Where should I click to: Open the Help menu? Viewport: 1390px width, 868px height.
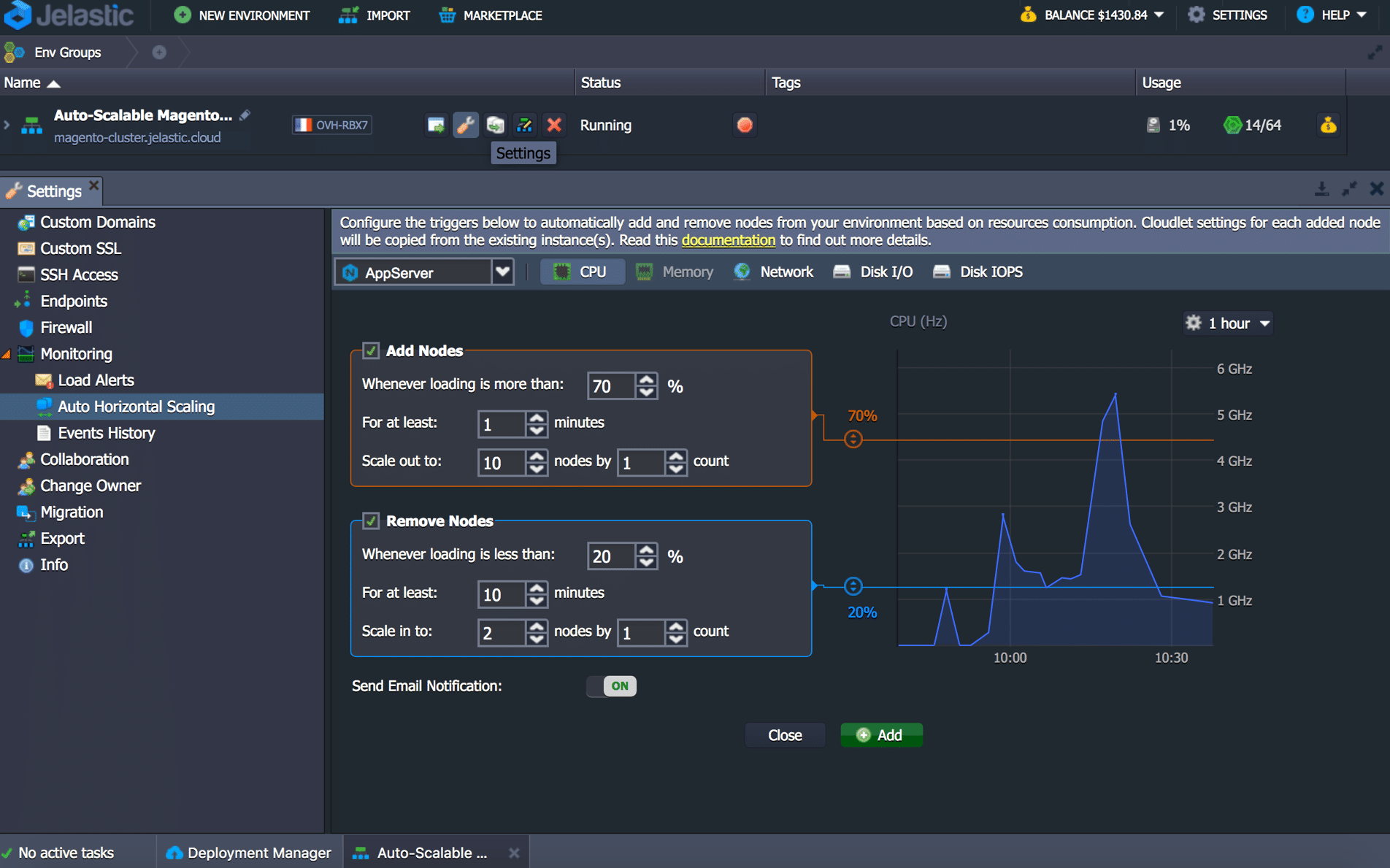click(x=1332, y=15)
